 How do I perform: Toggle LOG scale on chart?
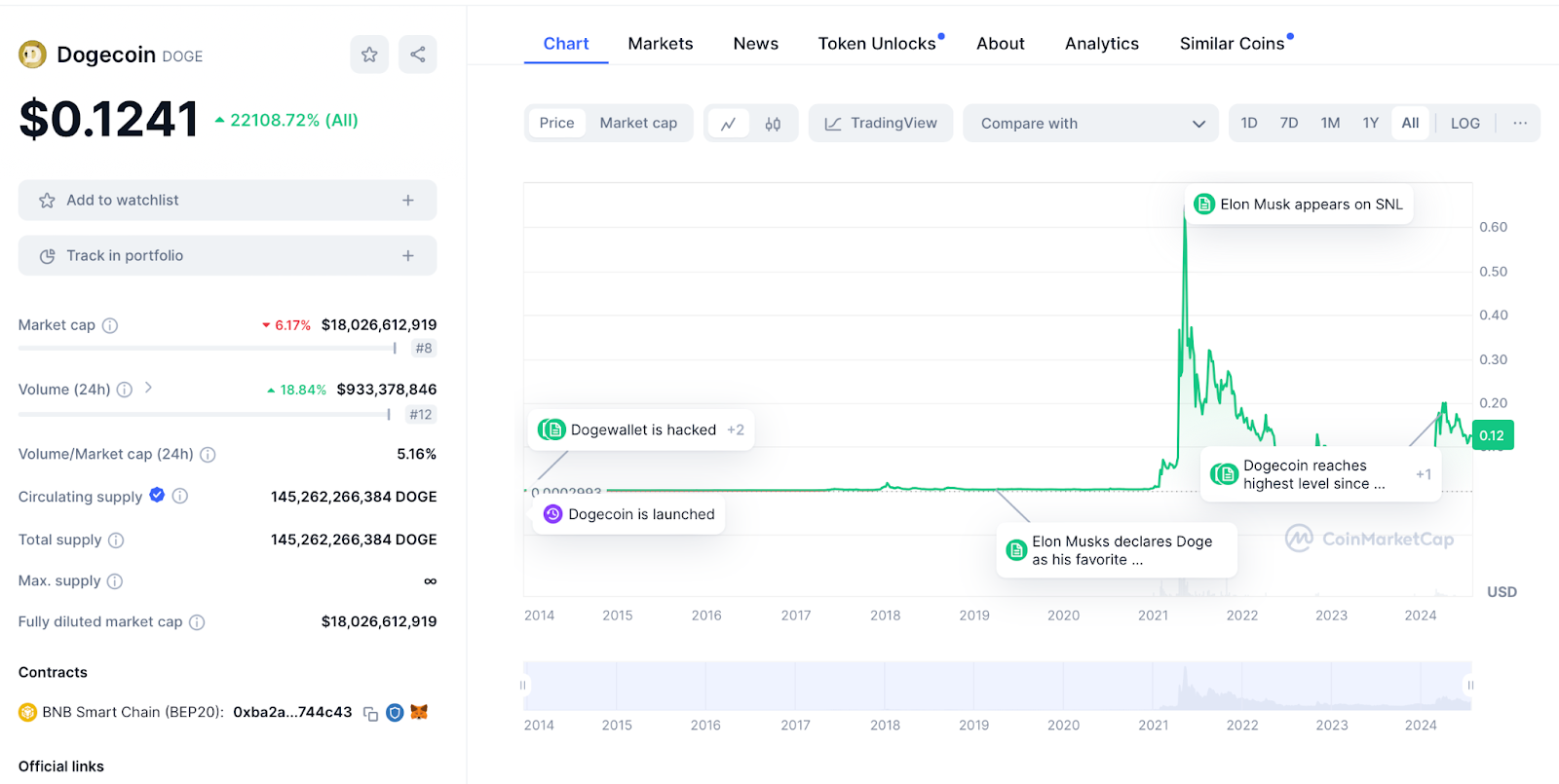1465,123
